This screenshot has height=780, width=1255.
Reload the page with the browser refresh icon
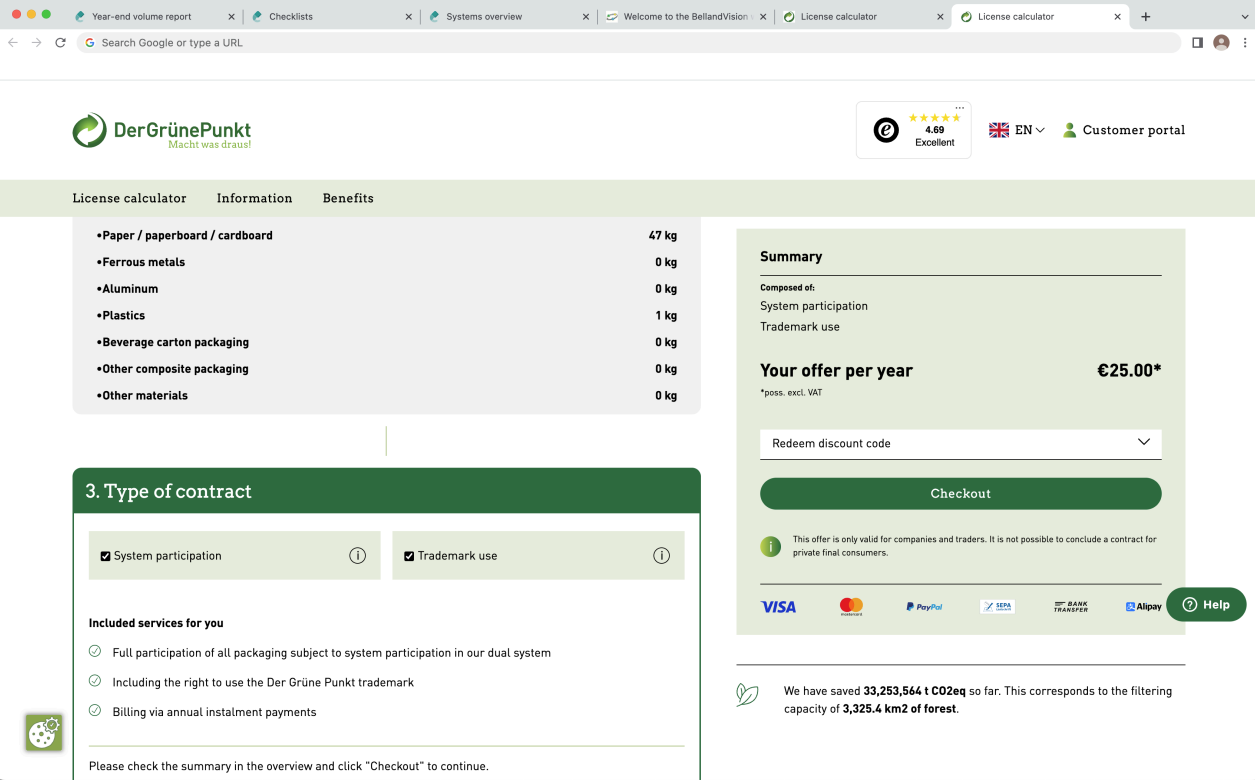tap(60, 43)
